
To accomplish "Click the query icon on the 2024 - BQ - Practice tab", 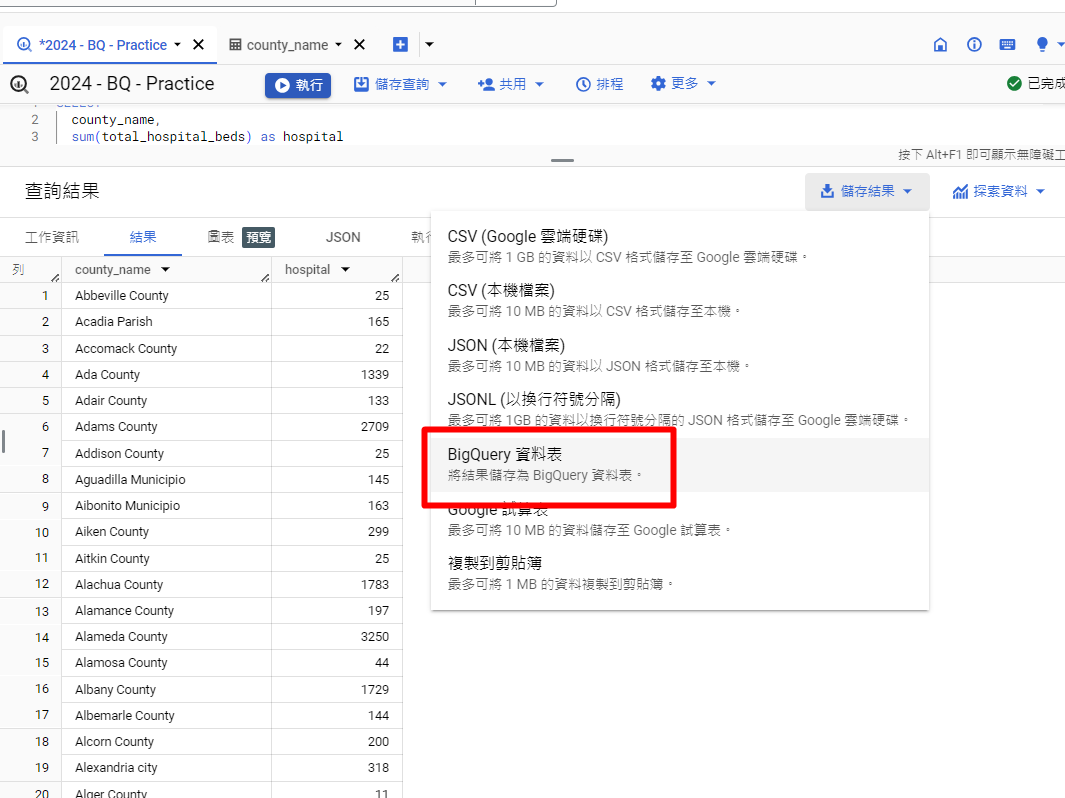I will [x=24, y=45].
